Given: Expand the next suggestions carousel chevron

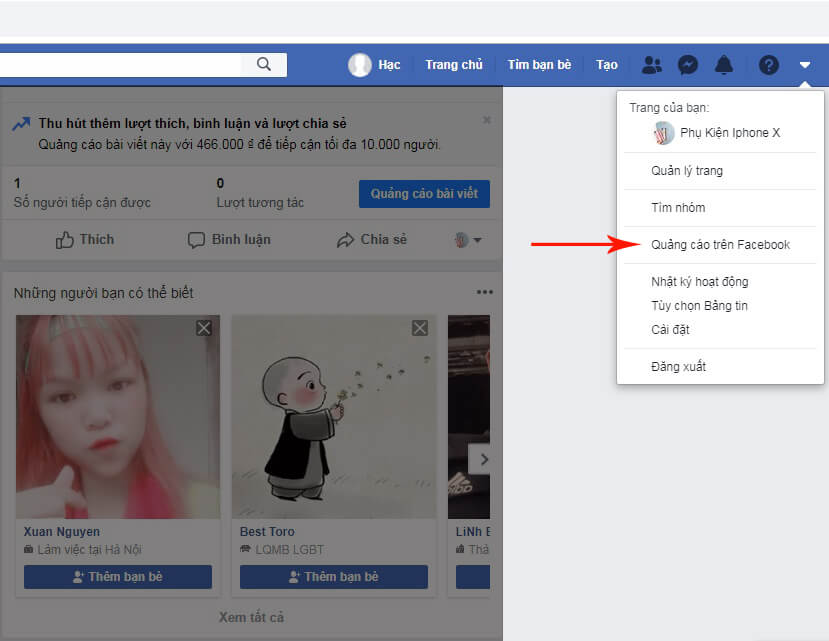Looking at the screenshot, I should [x=483, y=459].
